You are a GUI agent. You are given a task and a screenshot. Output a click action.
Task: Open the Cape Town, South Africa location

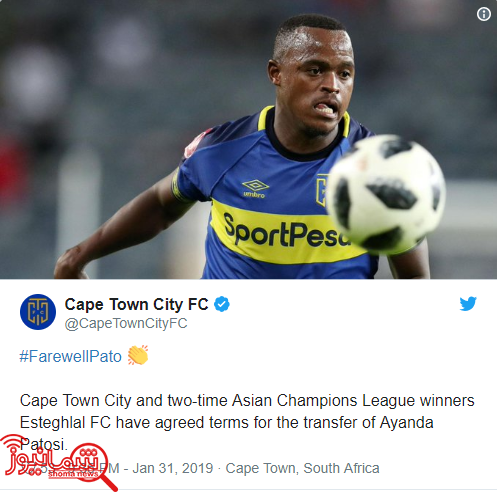tap(302, 468)
